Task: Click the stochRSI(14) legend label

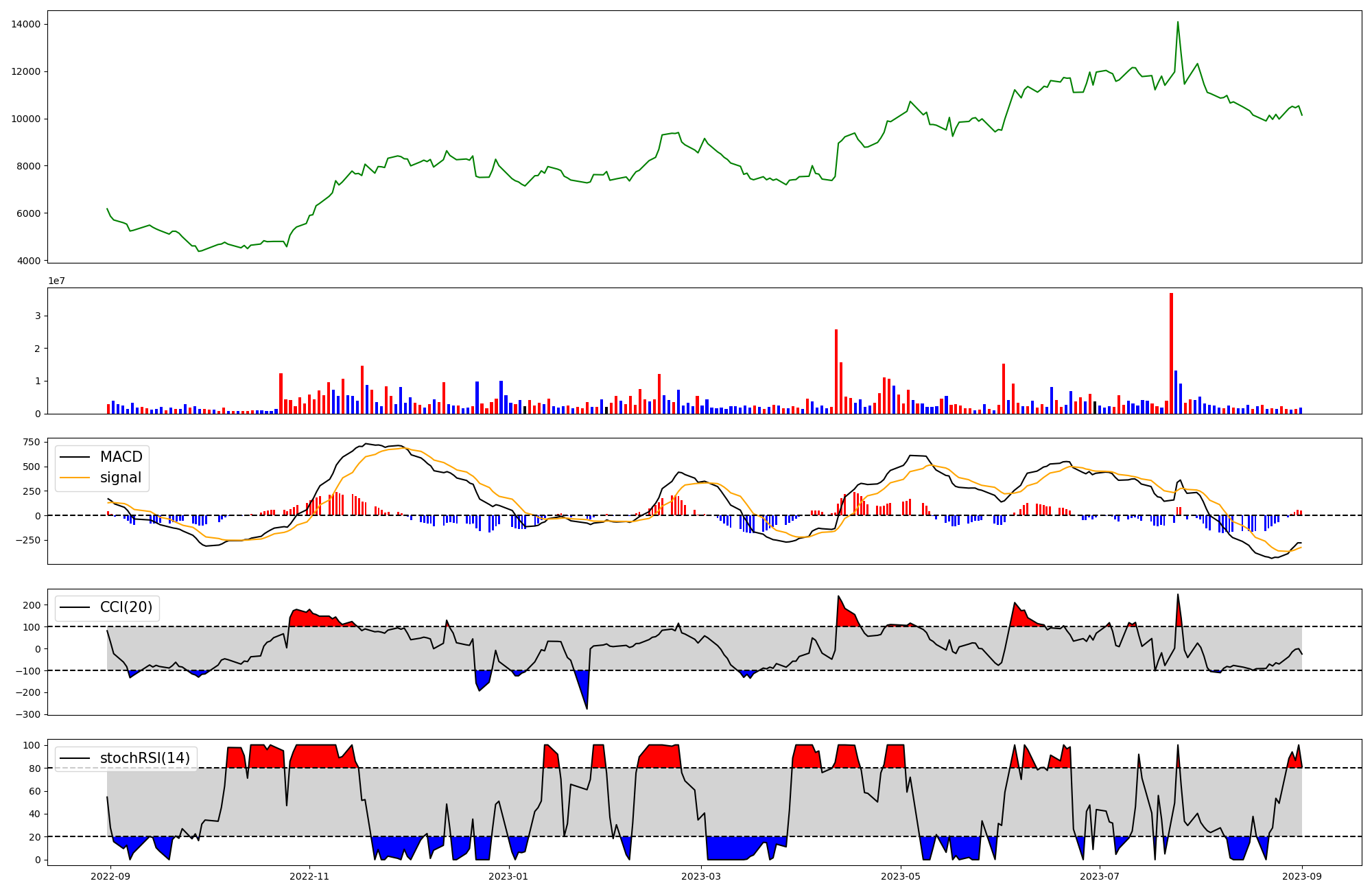Action: [x=145, y=758]
